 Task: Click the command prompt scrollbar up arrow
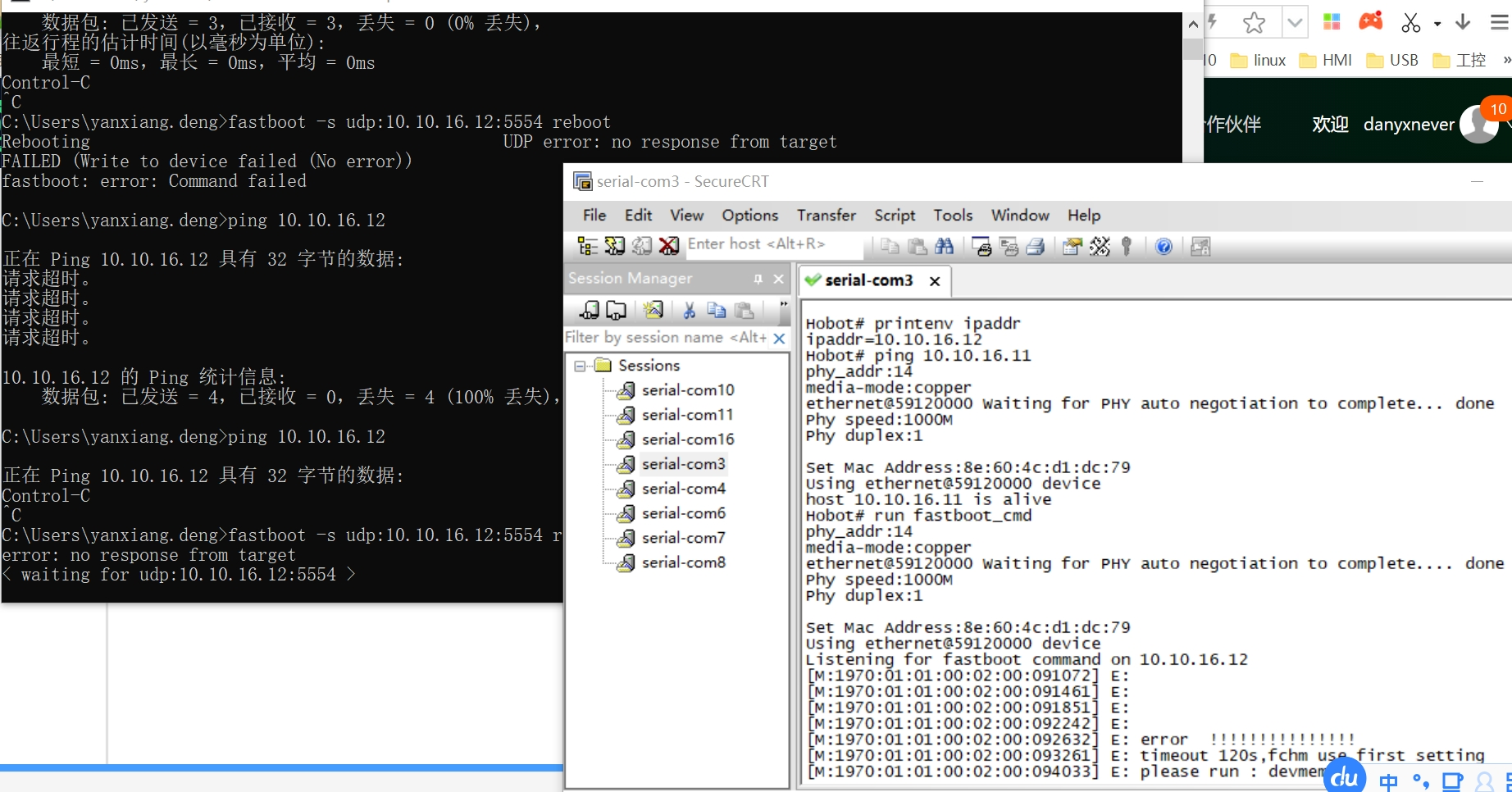tap(1193, 25)
